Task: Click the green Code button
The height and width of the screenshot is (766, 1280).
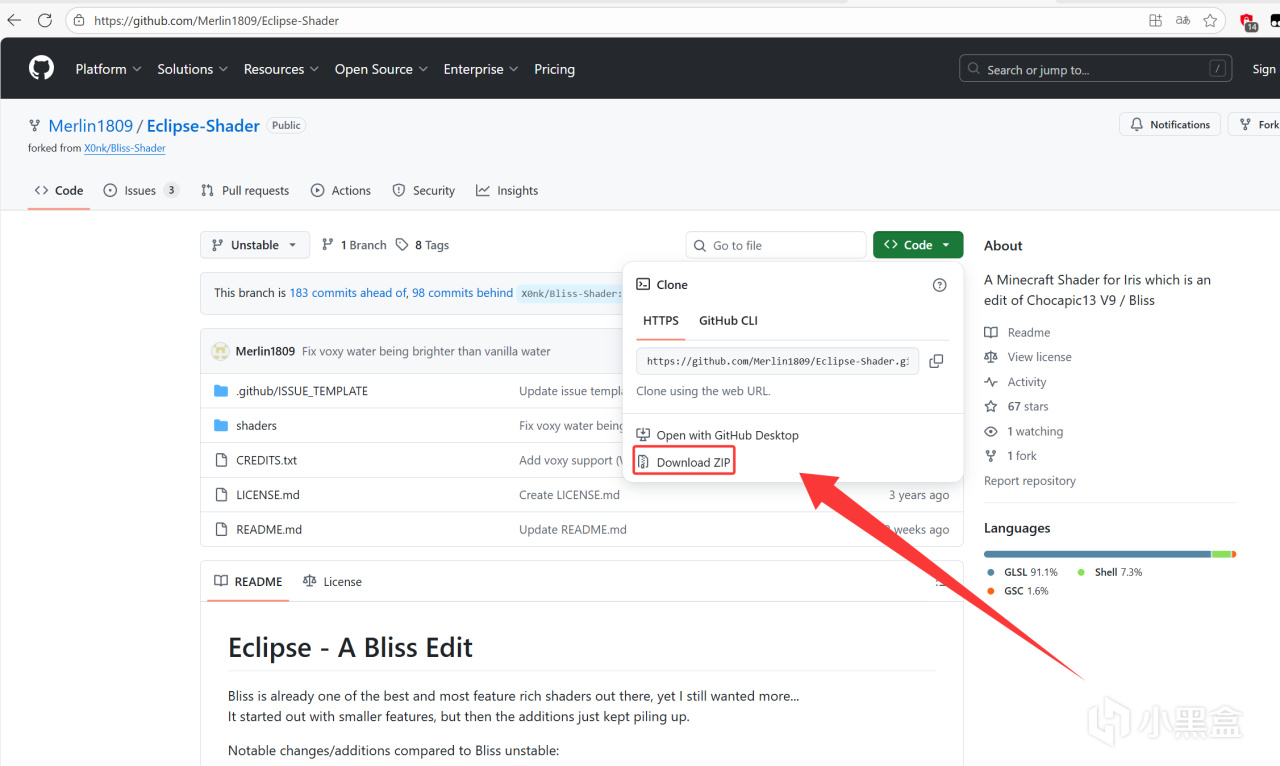Action: pos(918,245)
